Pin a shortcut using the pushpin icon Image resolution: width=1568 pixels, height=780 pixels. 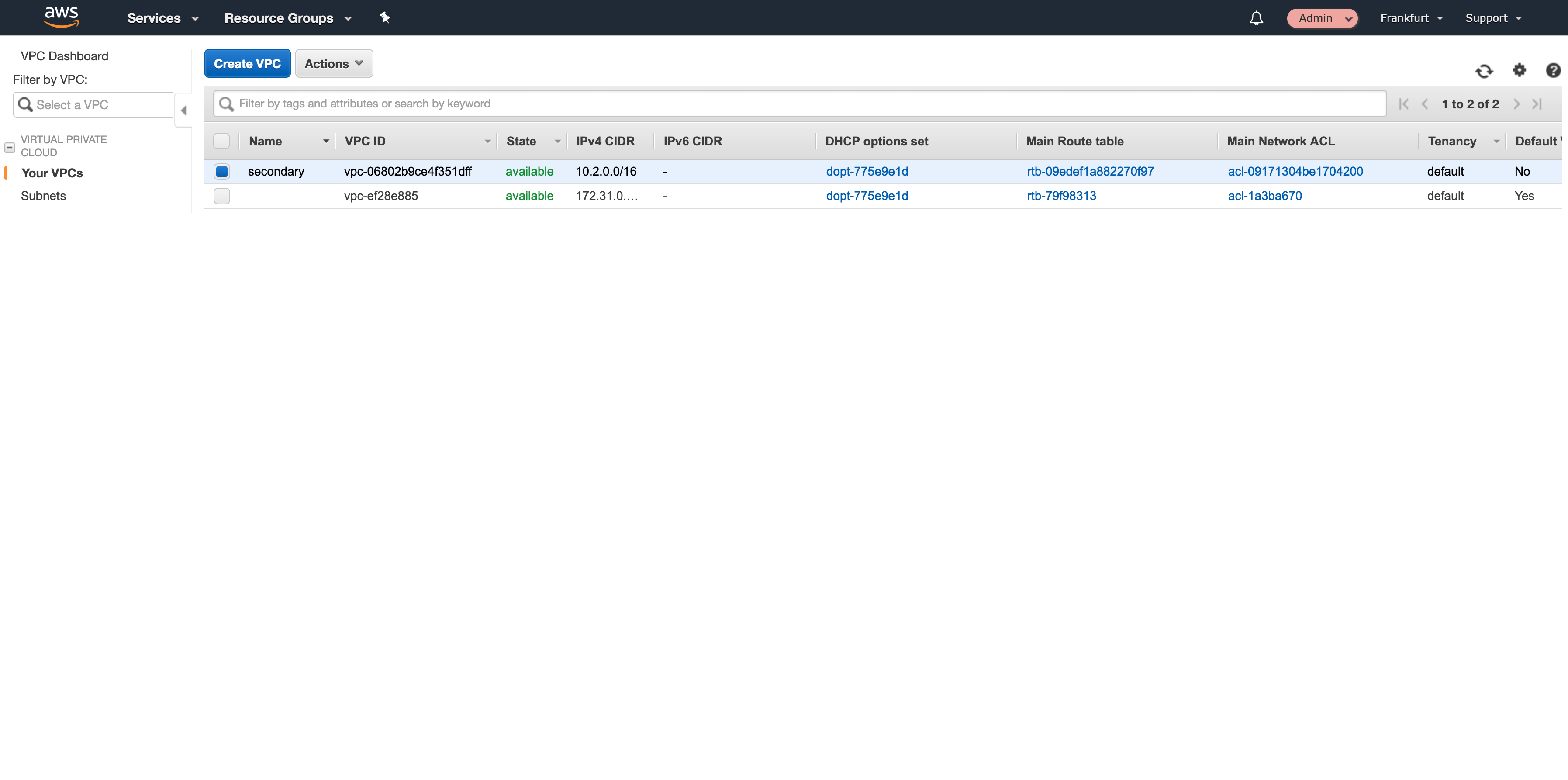385,17
